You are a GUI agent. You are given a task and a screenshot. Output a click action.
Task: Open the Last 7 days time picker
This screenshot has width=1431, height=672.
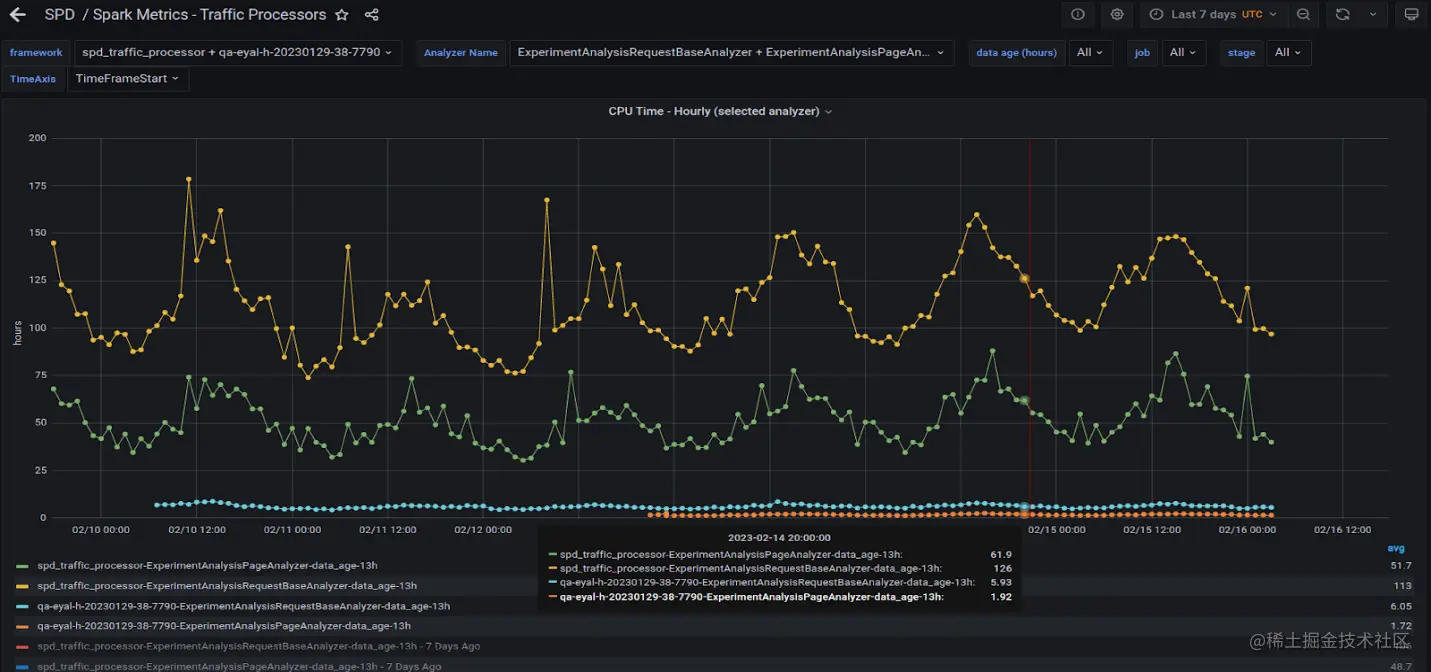[1207, 14]
